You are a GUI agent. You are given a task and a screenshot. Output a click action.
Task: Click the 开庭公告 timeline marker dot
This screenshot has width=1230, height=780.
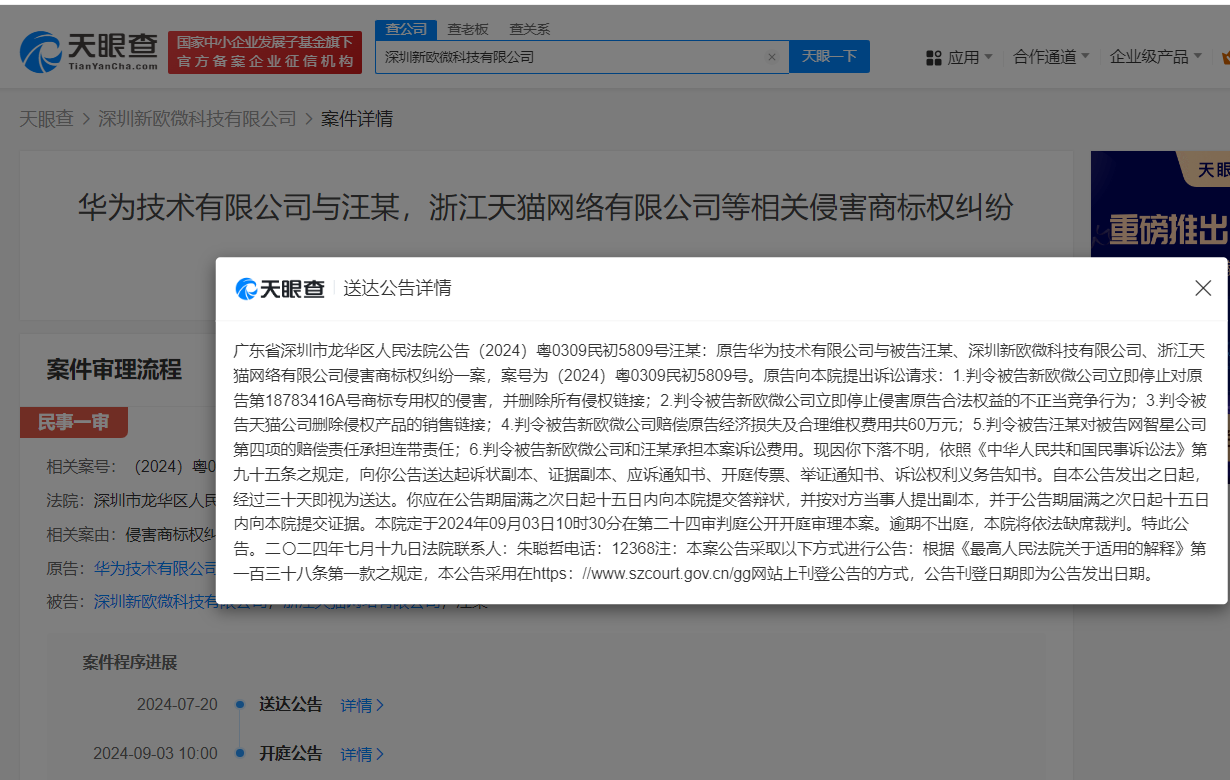pyautogui.click(x=240, y=753)
